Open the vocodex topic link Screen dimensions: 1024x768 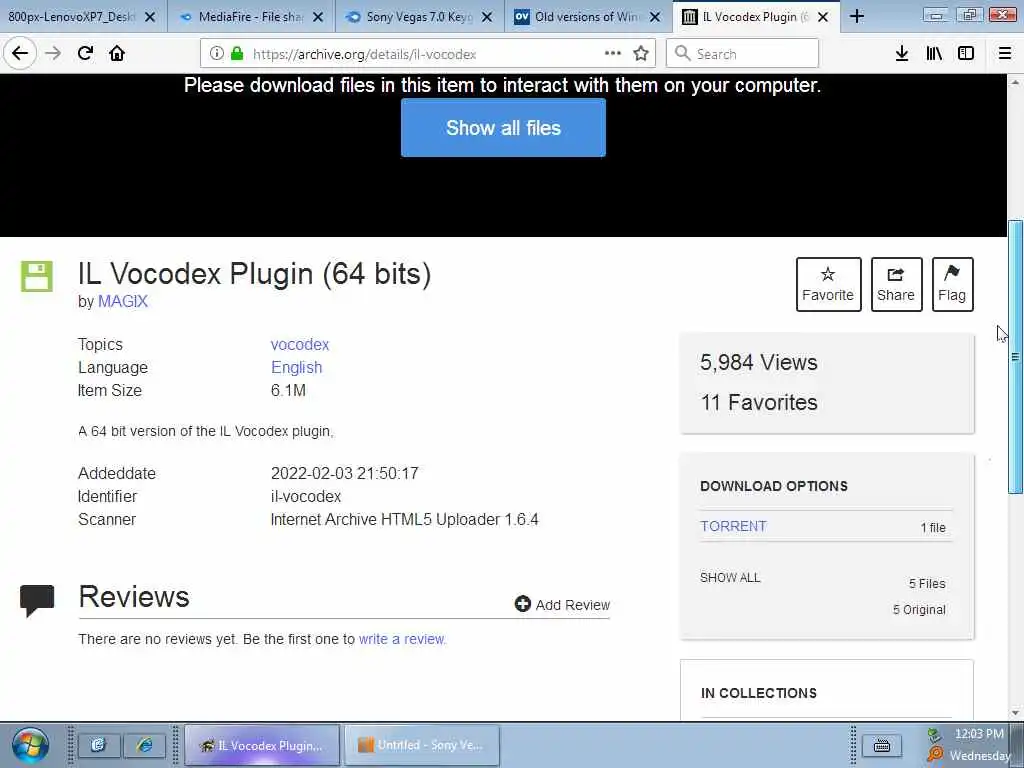(x=300, y=344)
